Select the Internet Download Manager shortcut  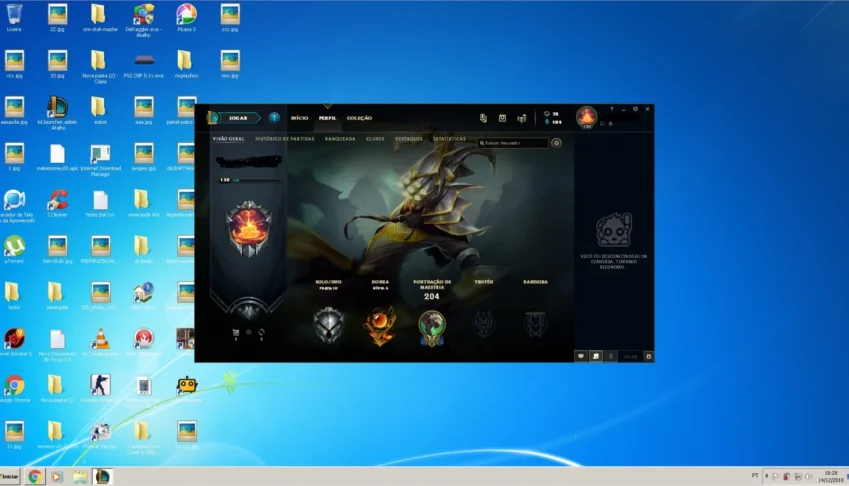click(x=100, y=160)
